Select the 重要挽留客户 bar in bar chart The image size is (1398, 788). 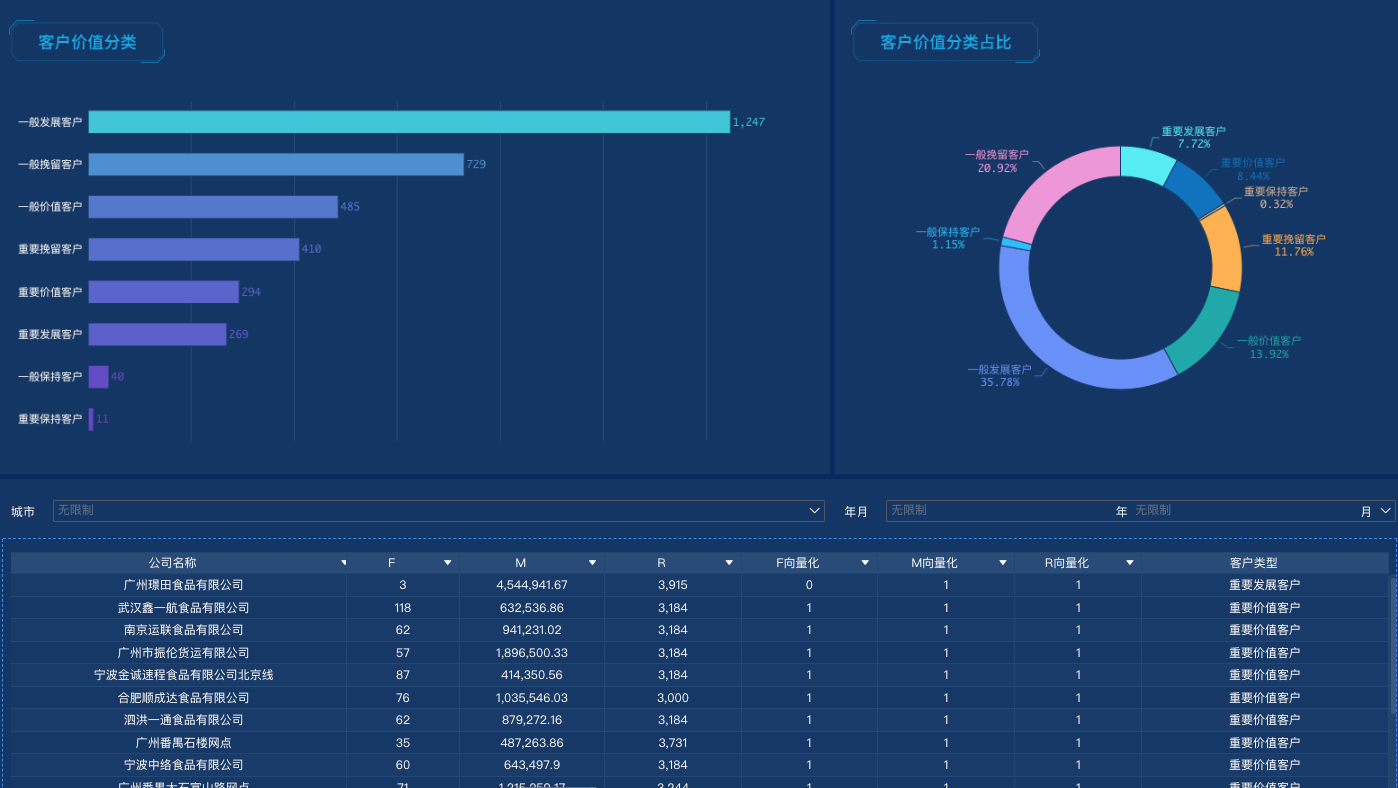point(194,249)
